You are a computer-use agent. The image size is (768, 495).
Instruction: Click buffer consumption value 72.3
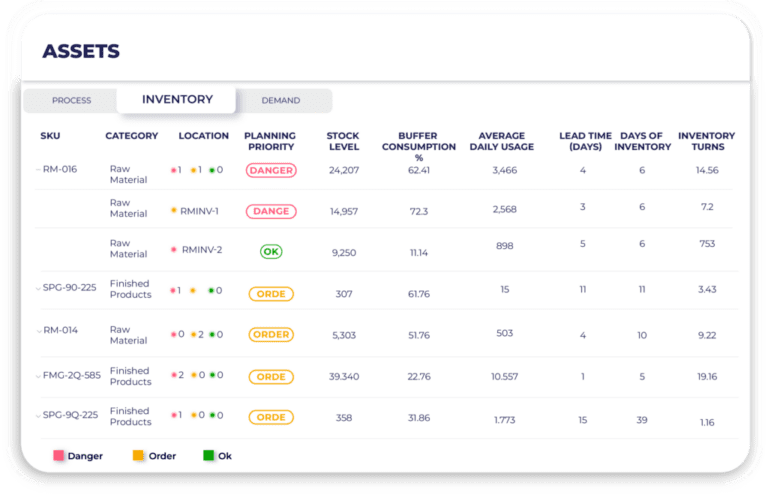coord(419,212)
